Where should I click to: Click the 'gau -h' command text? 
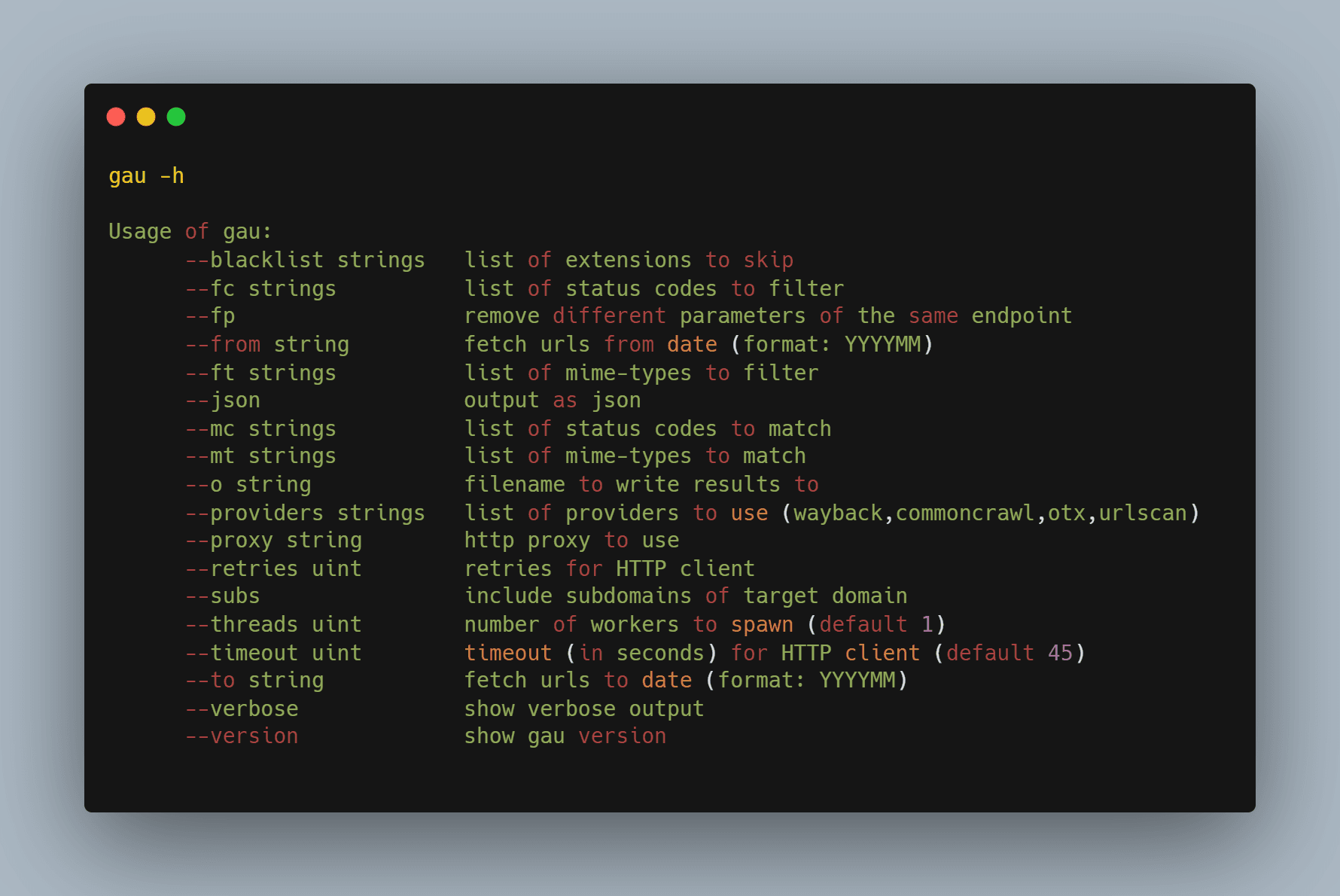coord(146,176)
